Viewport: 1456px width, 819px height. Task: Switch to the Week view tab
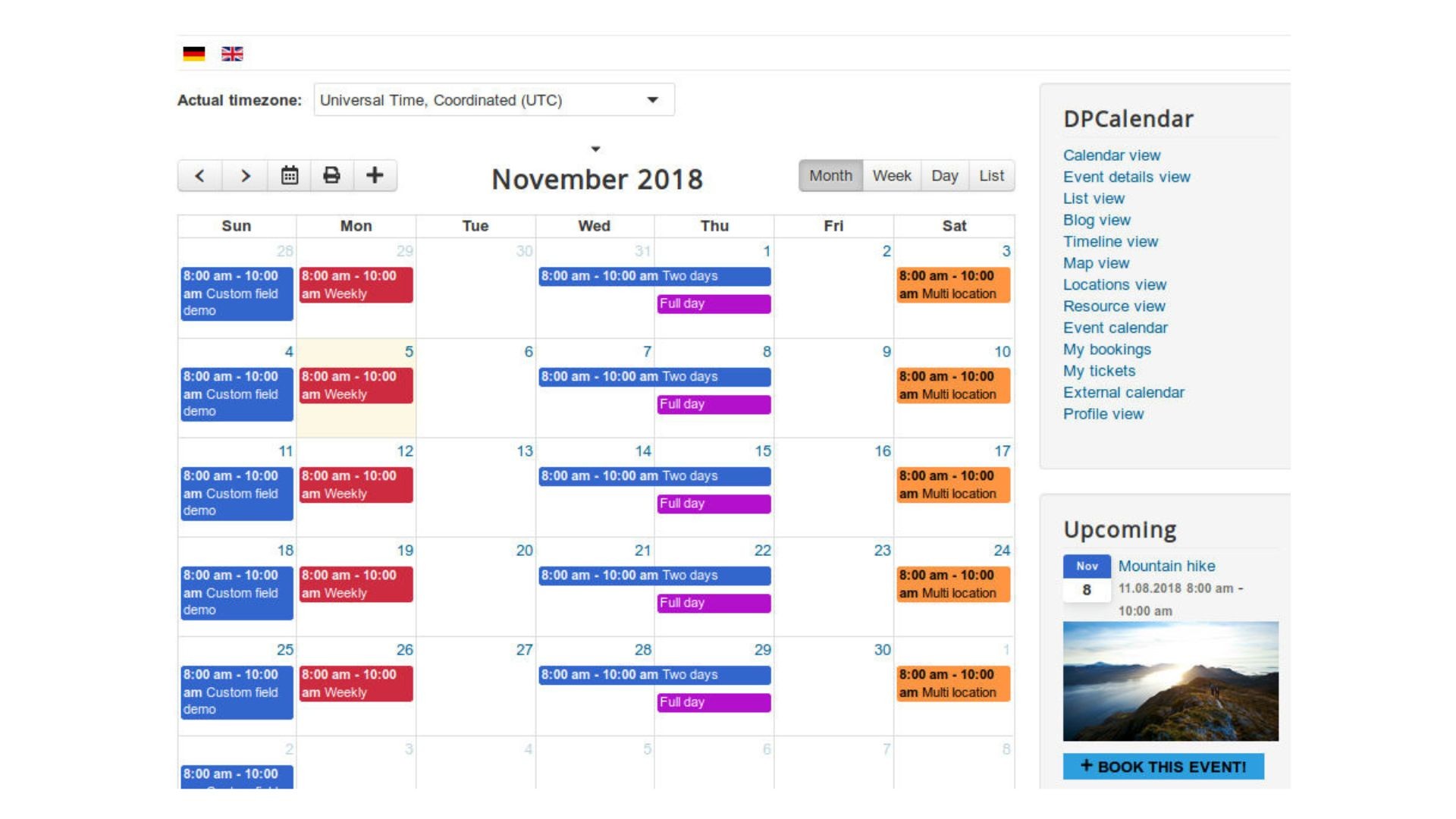[x=892, y=176]
